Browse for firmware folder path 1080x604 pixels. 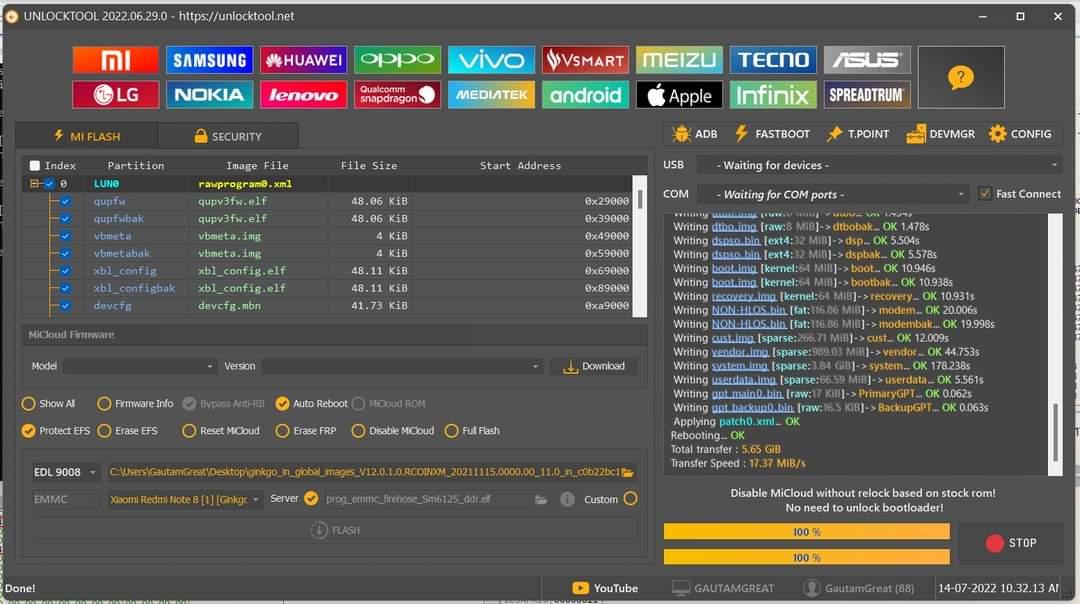click(627, 472)
